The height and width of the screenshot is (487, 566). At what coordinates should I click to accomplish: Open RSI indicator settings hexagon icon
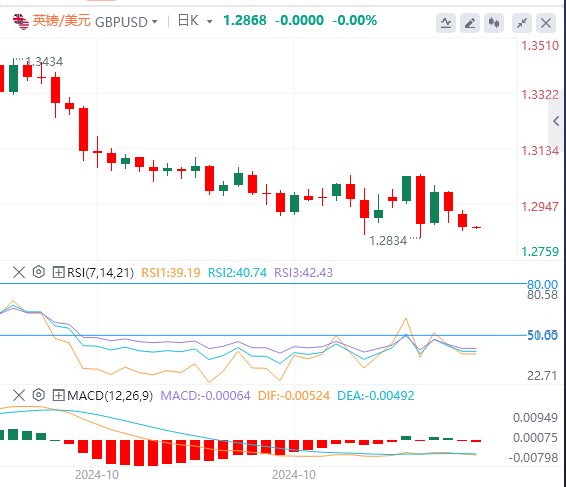click(x=39, y=272)
